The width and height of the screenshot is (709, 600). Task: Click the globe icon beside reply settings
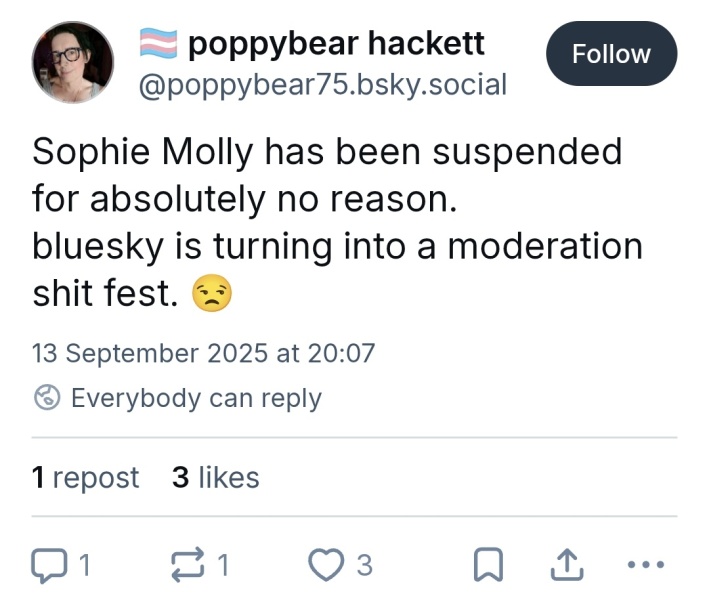point(47,398)
